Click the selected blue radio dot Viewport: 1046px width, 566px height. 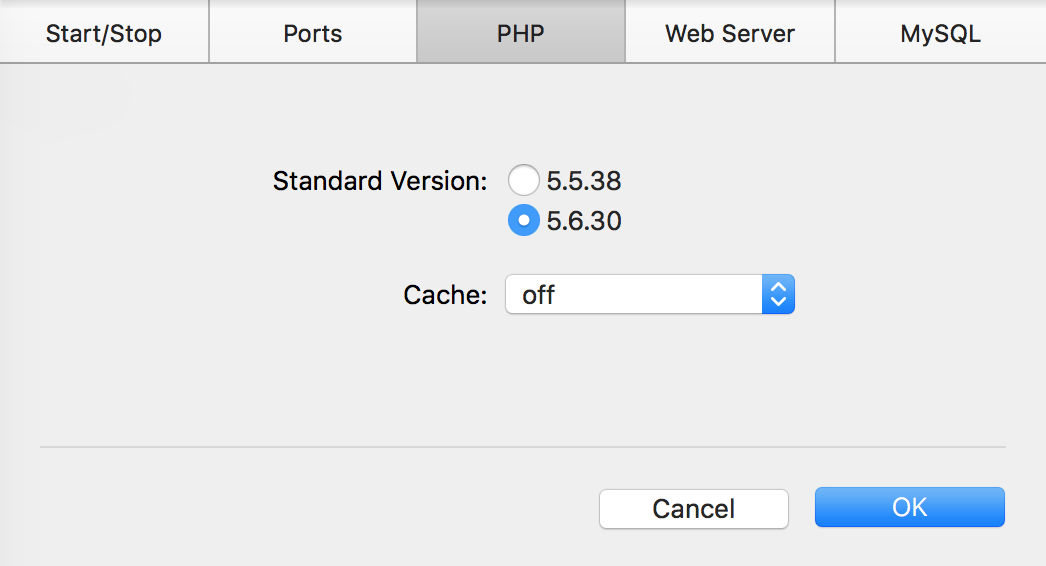click(524, 220)
